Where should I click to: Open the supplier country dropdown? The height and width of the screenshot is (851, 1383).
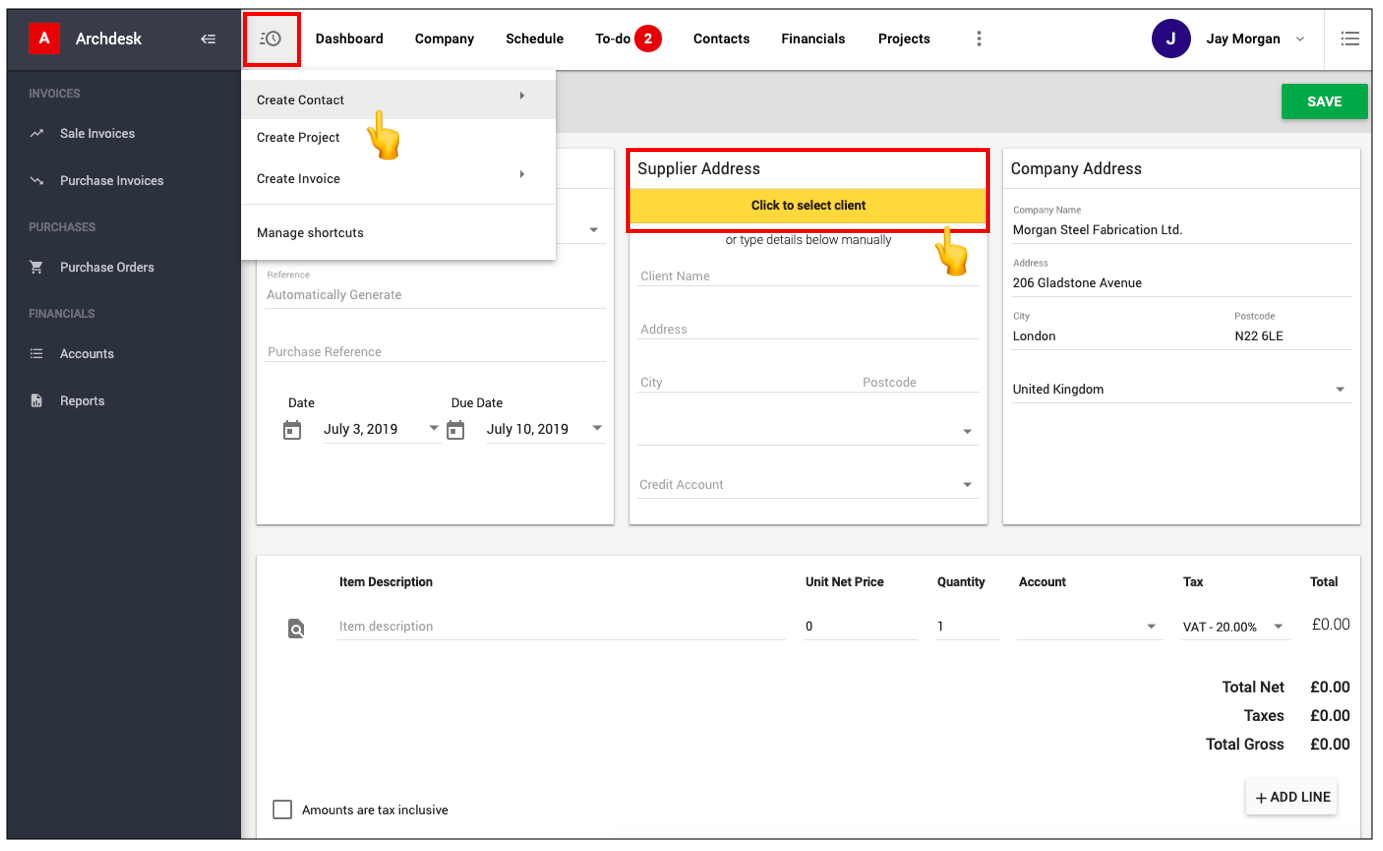coord(808,431)
